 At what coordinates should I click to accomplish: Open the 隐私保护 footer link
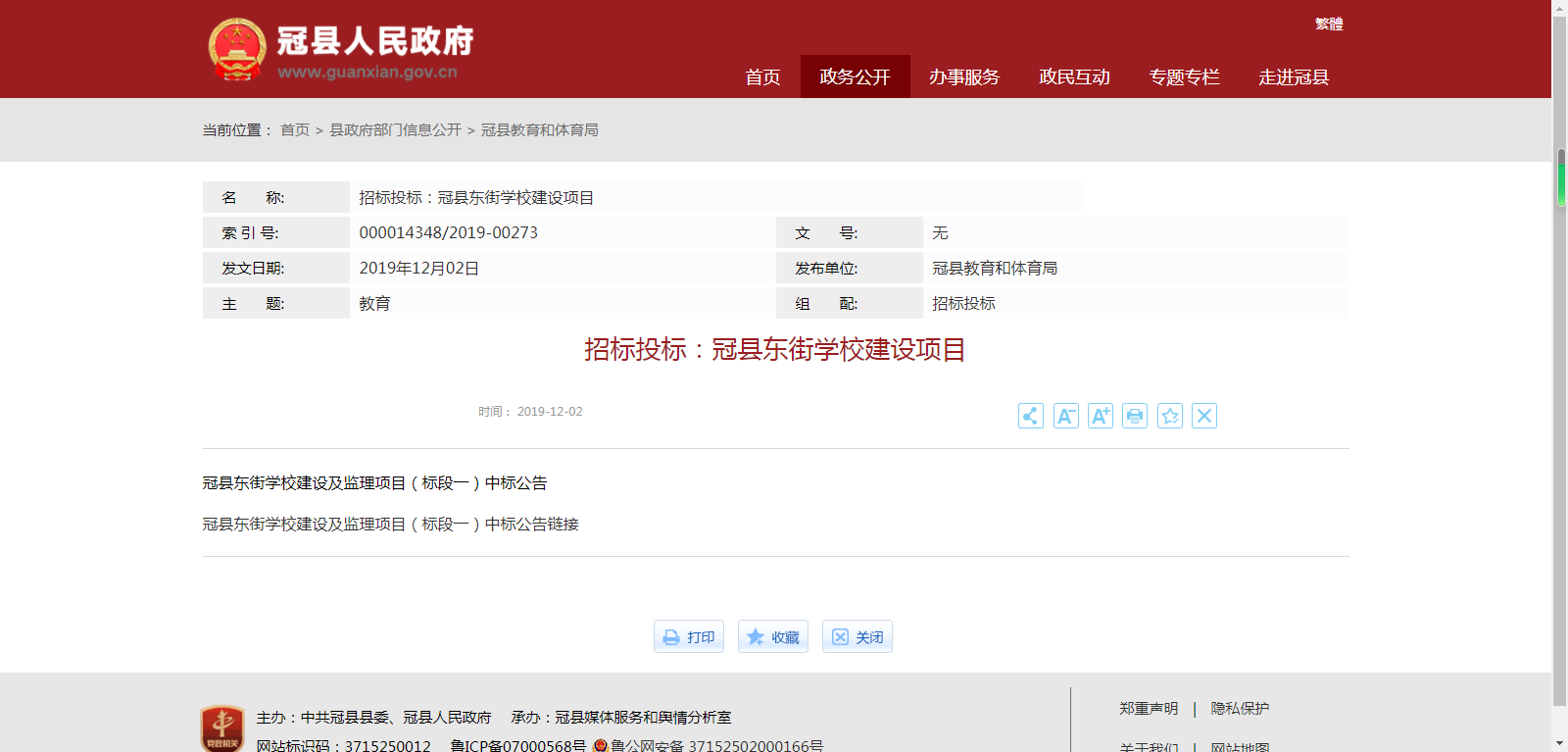tap(1240, 708)
